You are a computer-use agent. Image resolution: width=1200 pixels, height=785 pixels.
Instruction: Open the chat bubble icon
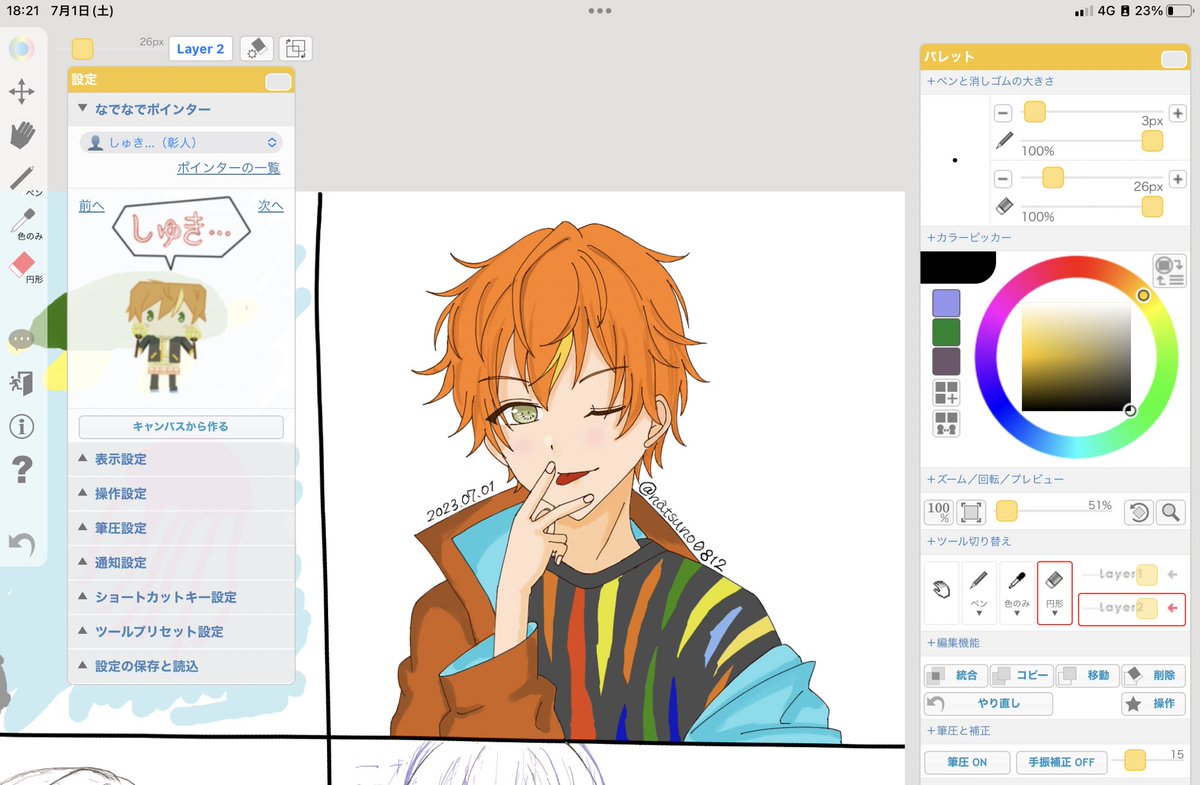20,339
